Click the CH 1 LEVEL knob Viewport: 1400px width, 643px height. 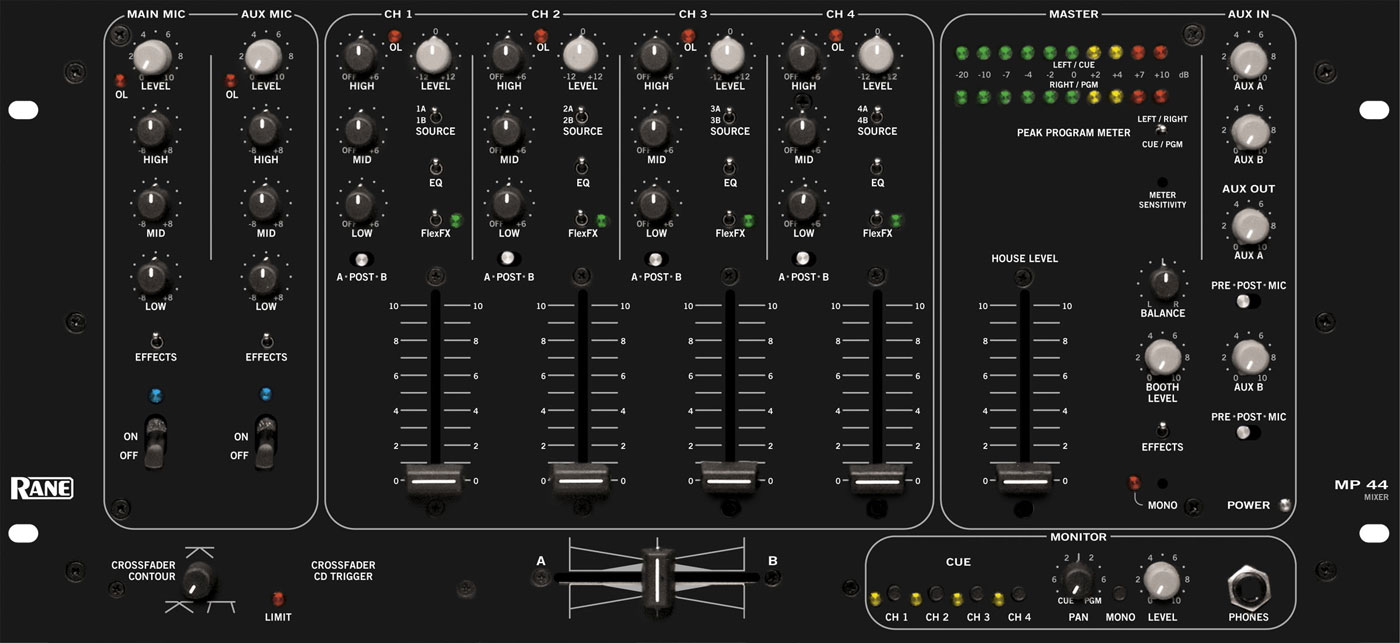(x=434, y=55)
